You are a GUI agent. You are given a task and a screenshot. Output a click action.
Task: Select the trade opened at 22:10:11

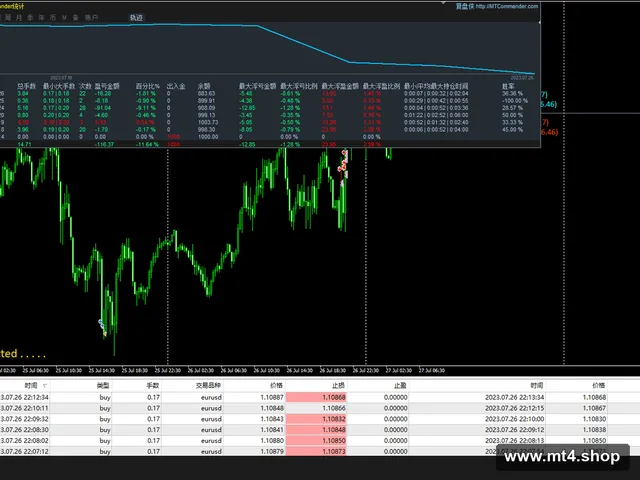pyautogui.click(x=320, y=408)
